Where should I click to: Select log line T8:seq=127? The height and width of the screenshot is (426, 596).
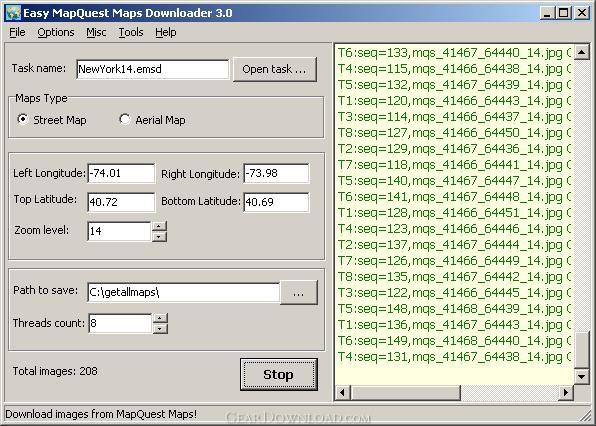(455, 132)
